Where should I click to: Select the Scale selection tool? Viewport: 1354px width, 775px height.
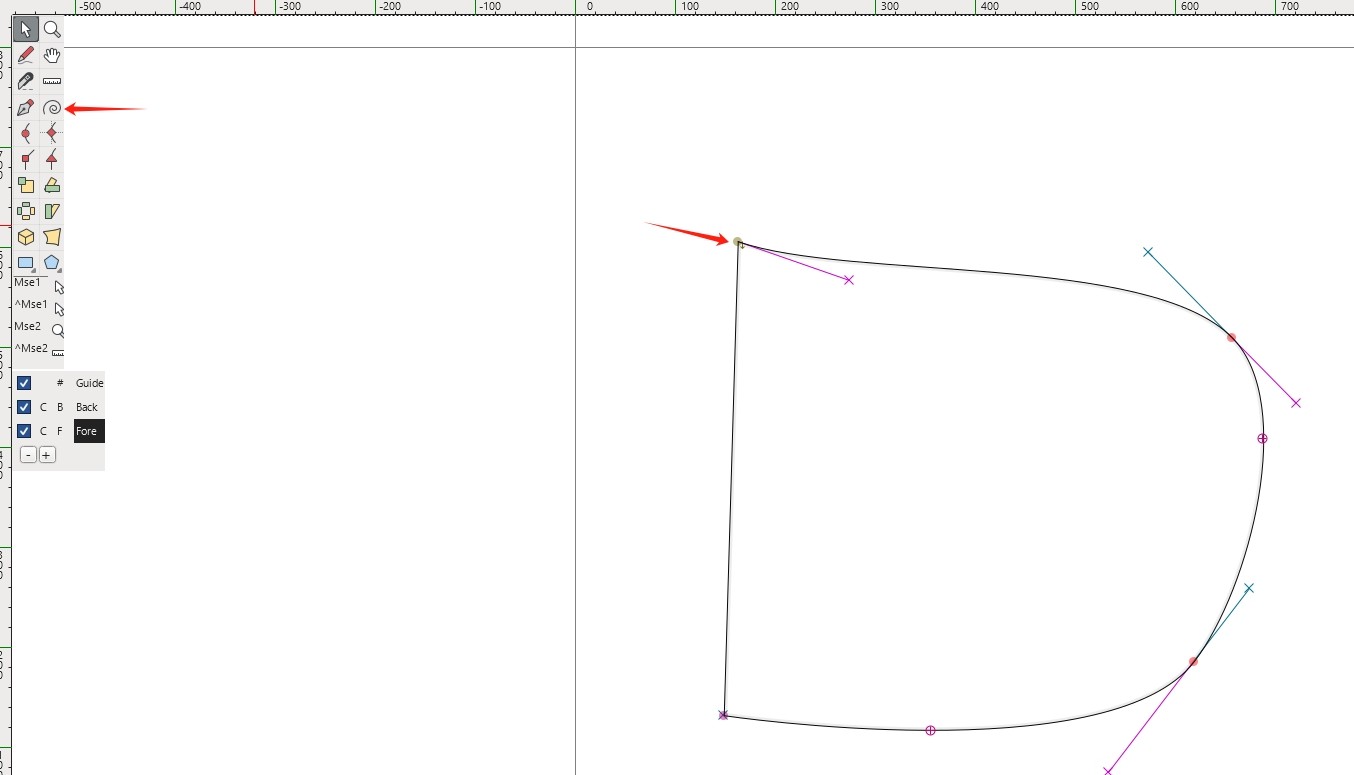(26, 185)
